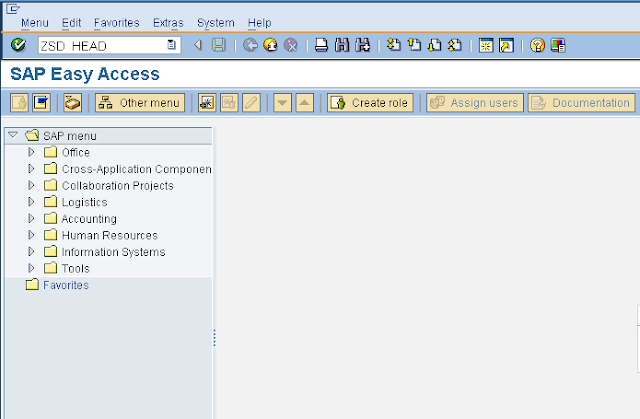This screenshot has width=640, height=419.
Task: Expand the Logistics folder node
Action: [31, 202]
